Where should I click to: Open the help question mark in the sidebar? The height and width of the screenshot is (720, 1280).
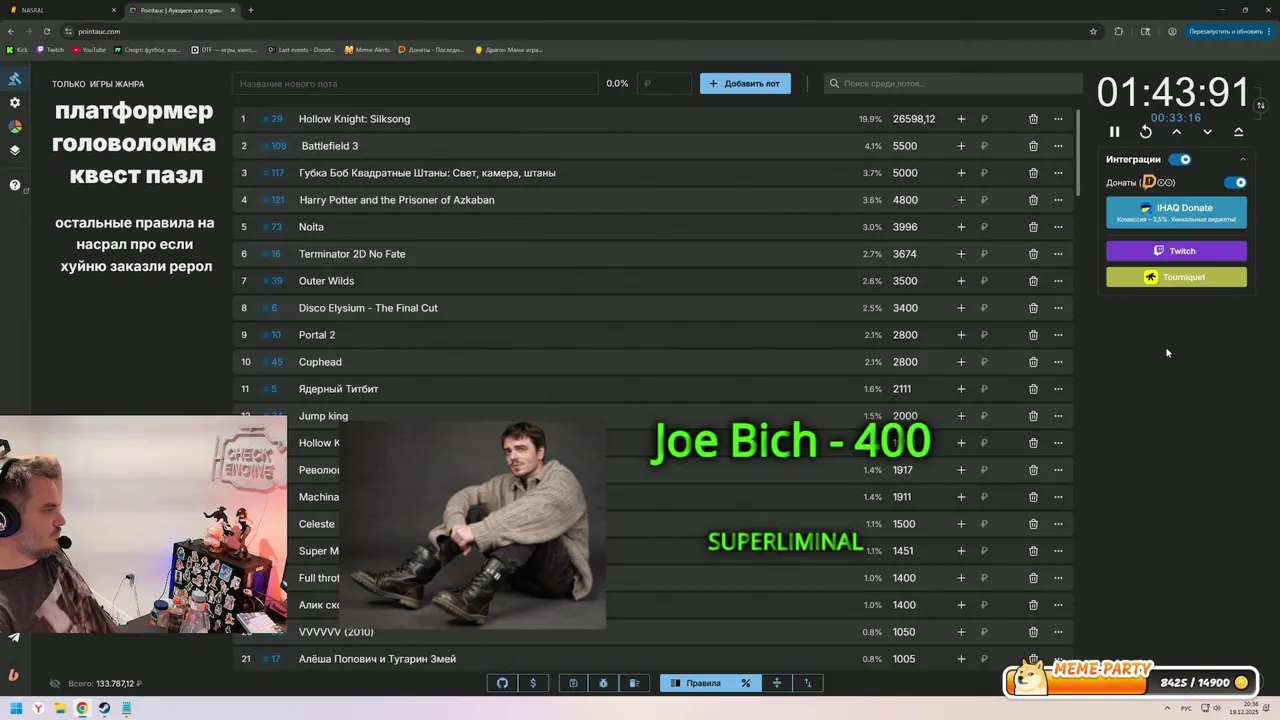click(15, 185)
